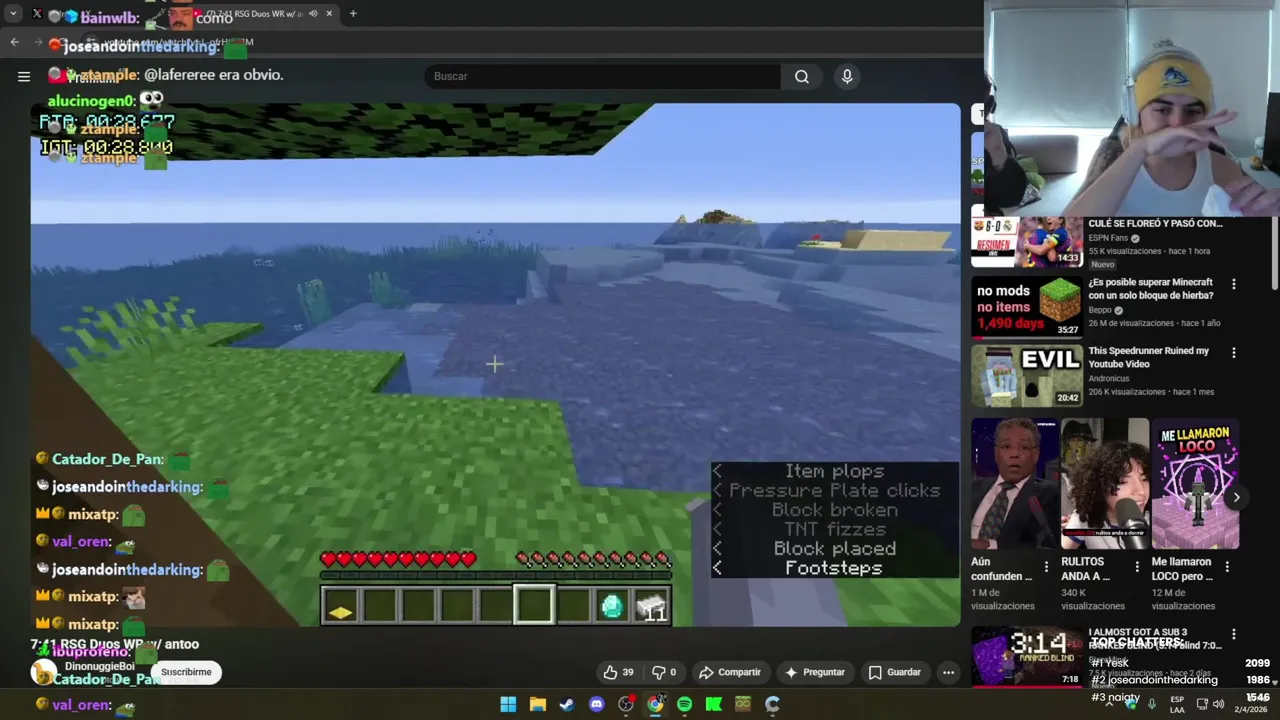Image resolution: width=1280 pixels, height=720 pixels.
Task: Start voice search with the microphone icon
Action: 847,76
